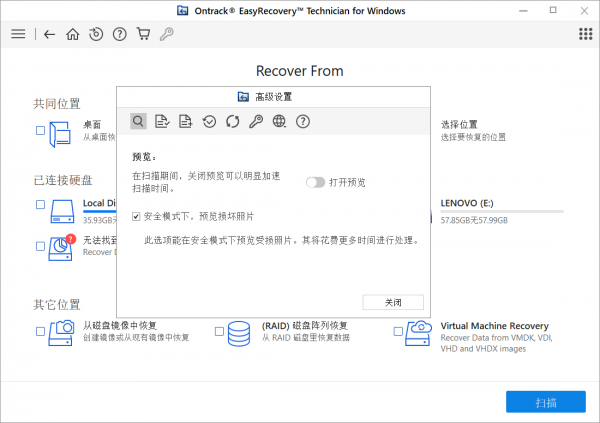Screen dimensions: 600x423
Task: Uncheck 安全模式下, 预览损坏照片 checkbox
Action: [x=136, y=217]
